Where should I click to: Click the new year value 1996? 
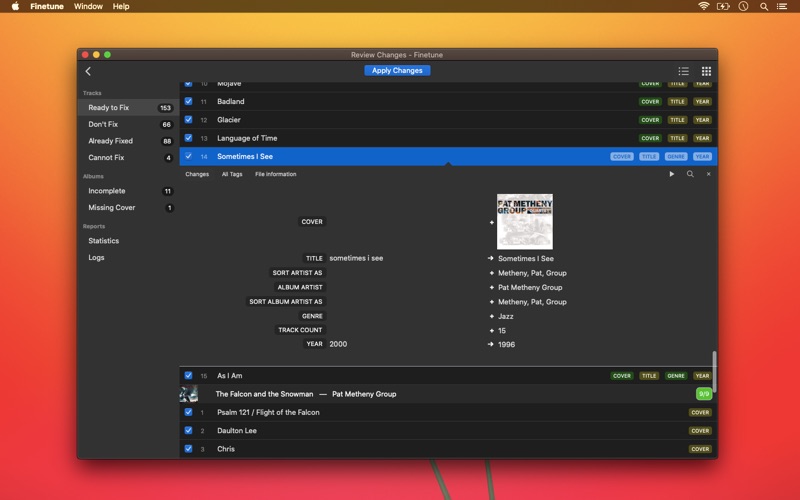point(506,344)
